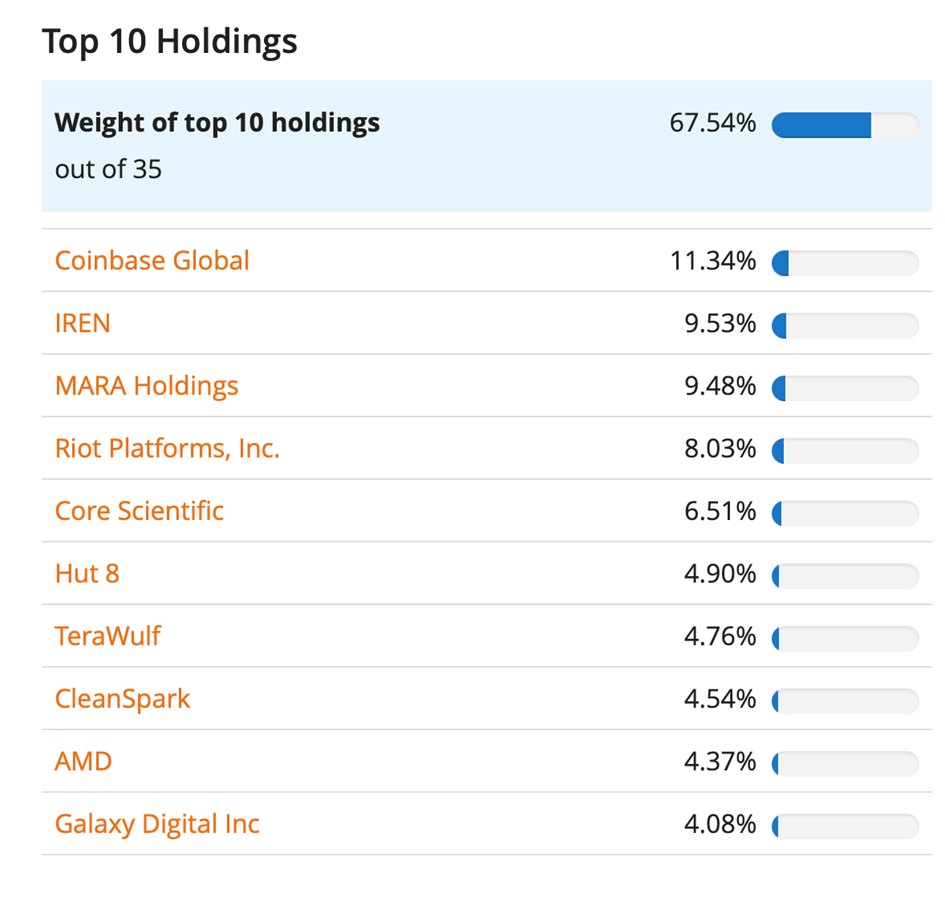Click the Coinbase Global weight progress bar
Screen dimensions: 945x902
tap(845, 263)
